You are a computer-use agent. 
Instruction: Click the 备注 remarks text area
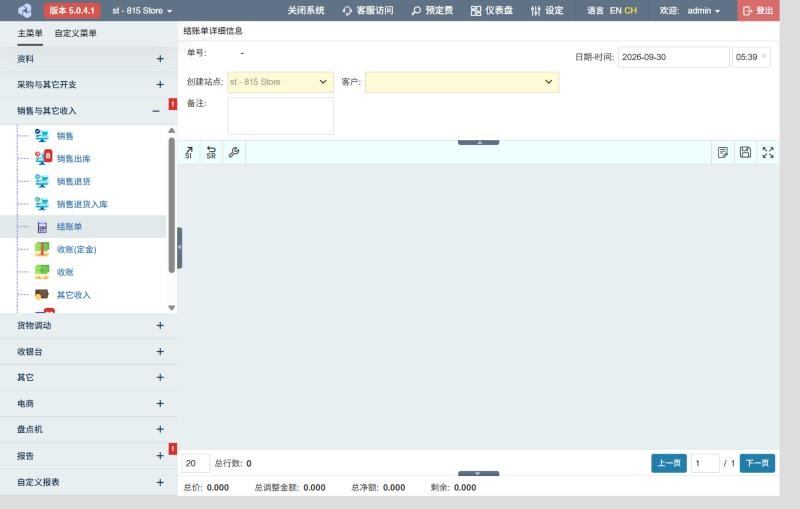pyautogui.click(x=281, y=116)
